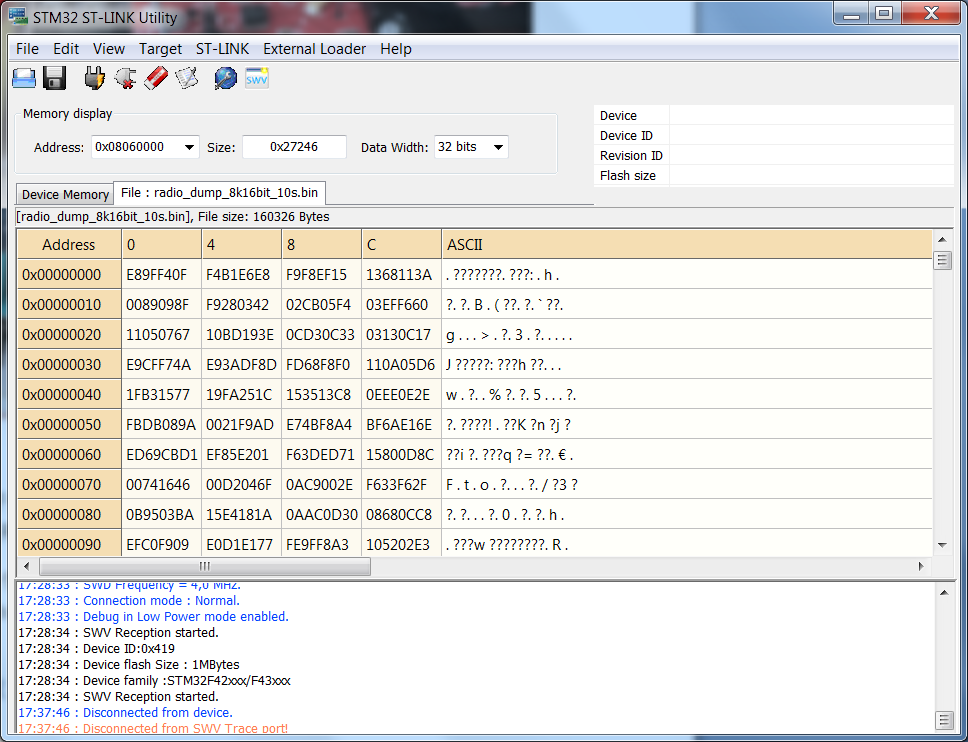This screenshot has width=968, height=742.
Task: Open the Data Width dropdown
Action: pyautogui.click(x=497, y=147)
